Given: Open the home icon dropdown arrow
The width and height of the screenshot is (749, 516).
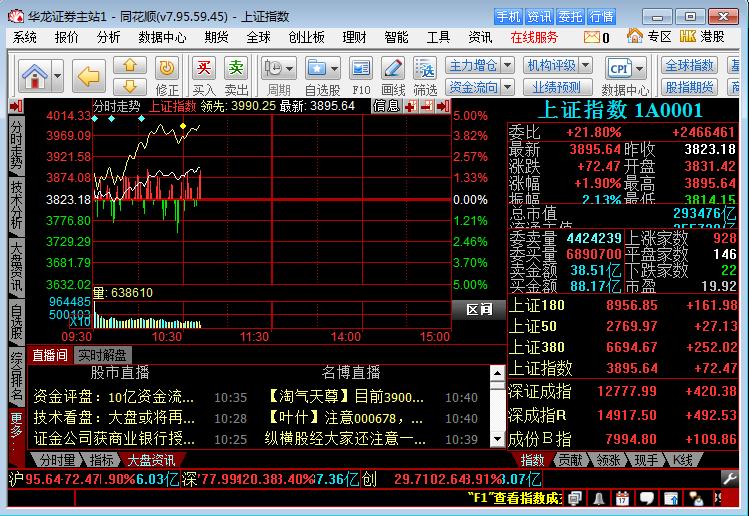Looking at the screenshot, I should pos(57,76).
